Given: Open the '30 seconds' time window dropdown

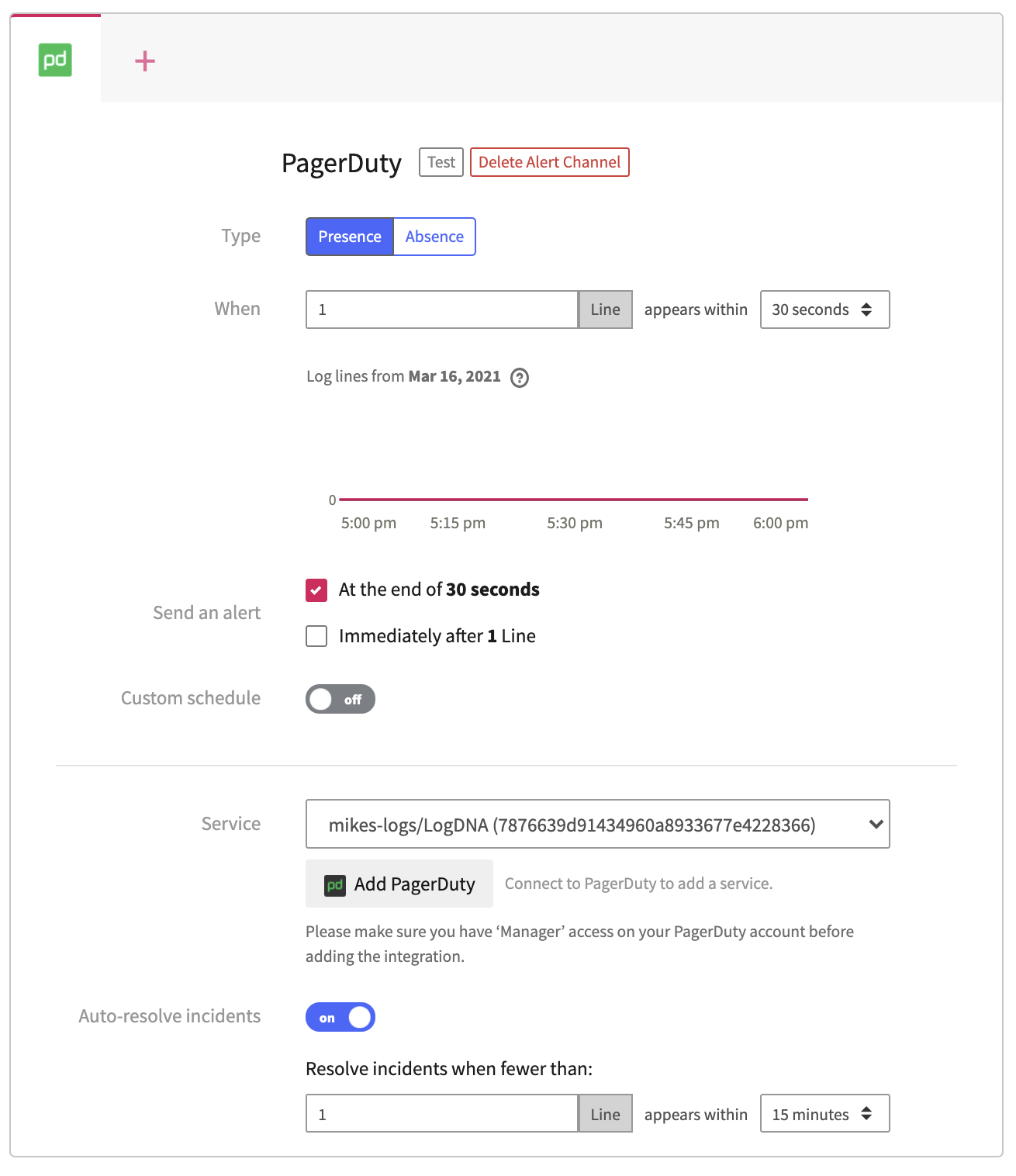Looking at the screenshot, I should tap(824, 310).
